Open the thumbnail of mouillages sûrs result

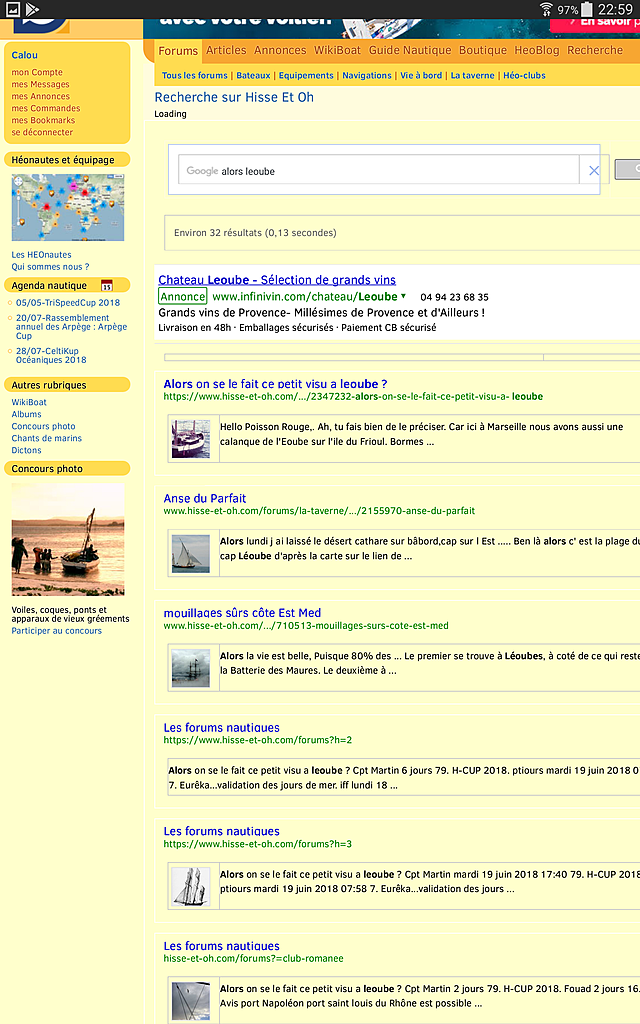pyautogui.click(x=191, y=668)
